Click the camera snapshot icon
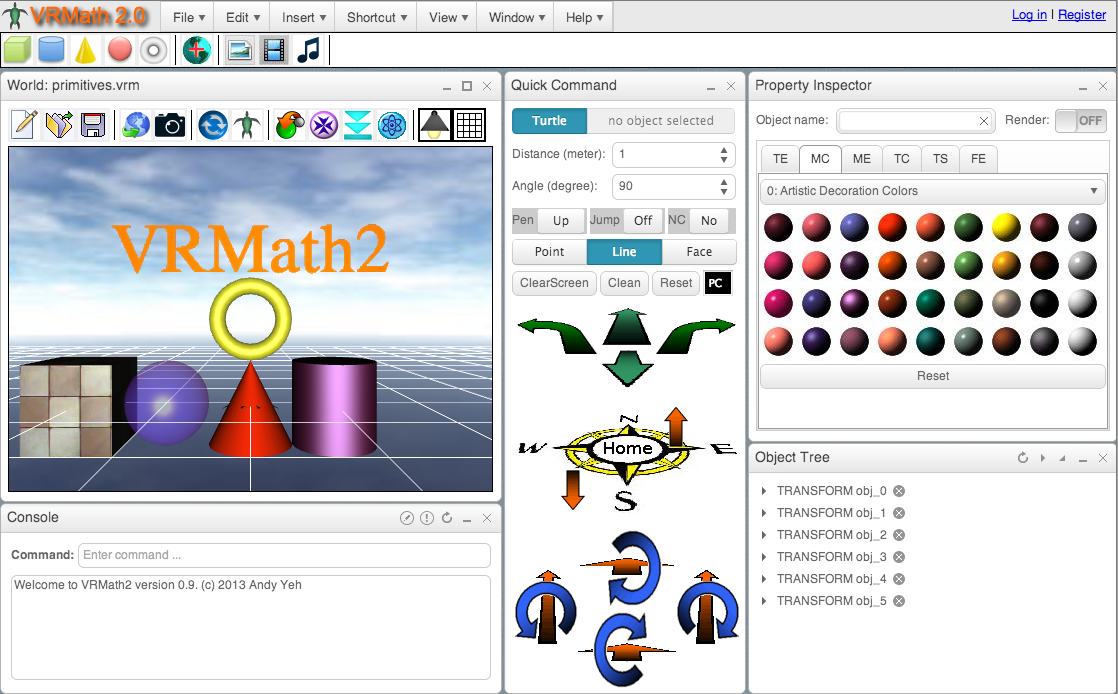The width and height of the screenshot is (1118, 694). click(x=169, y=125)
